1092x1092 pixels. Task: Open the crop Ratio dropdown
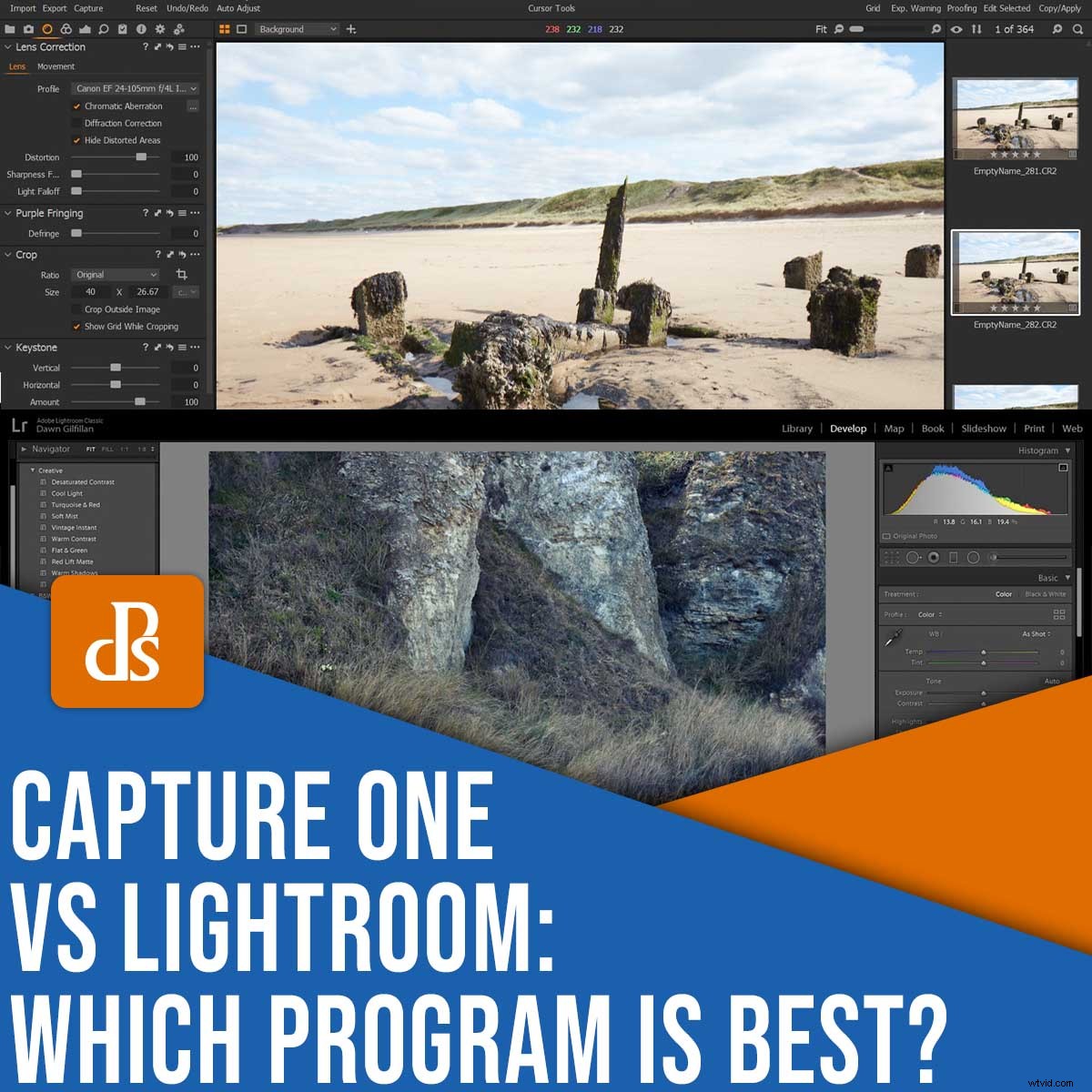(116, 275)
